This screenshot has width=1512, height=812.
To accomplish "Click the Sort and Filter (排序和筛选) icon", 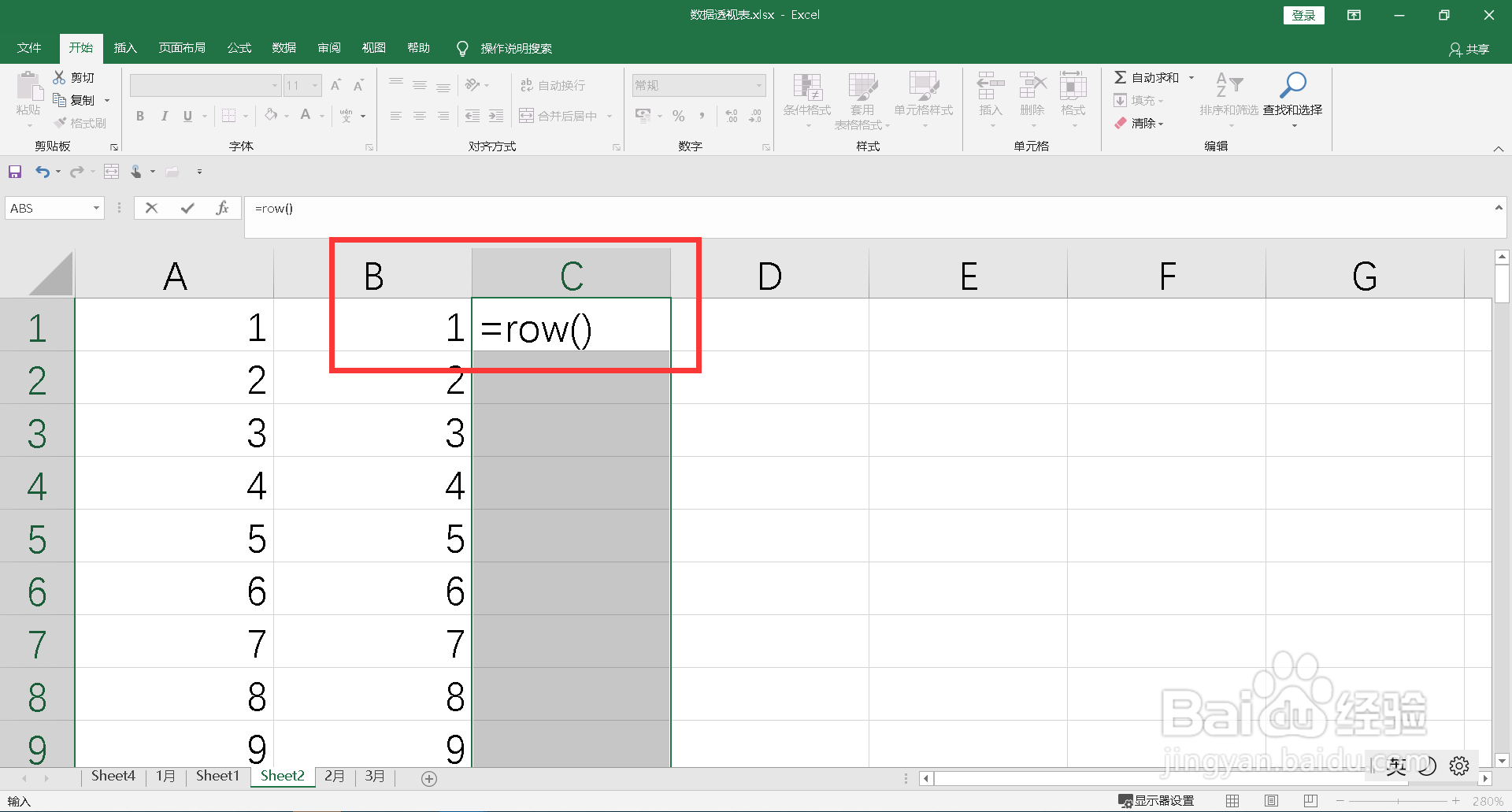I will tap(1229, 84).
